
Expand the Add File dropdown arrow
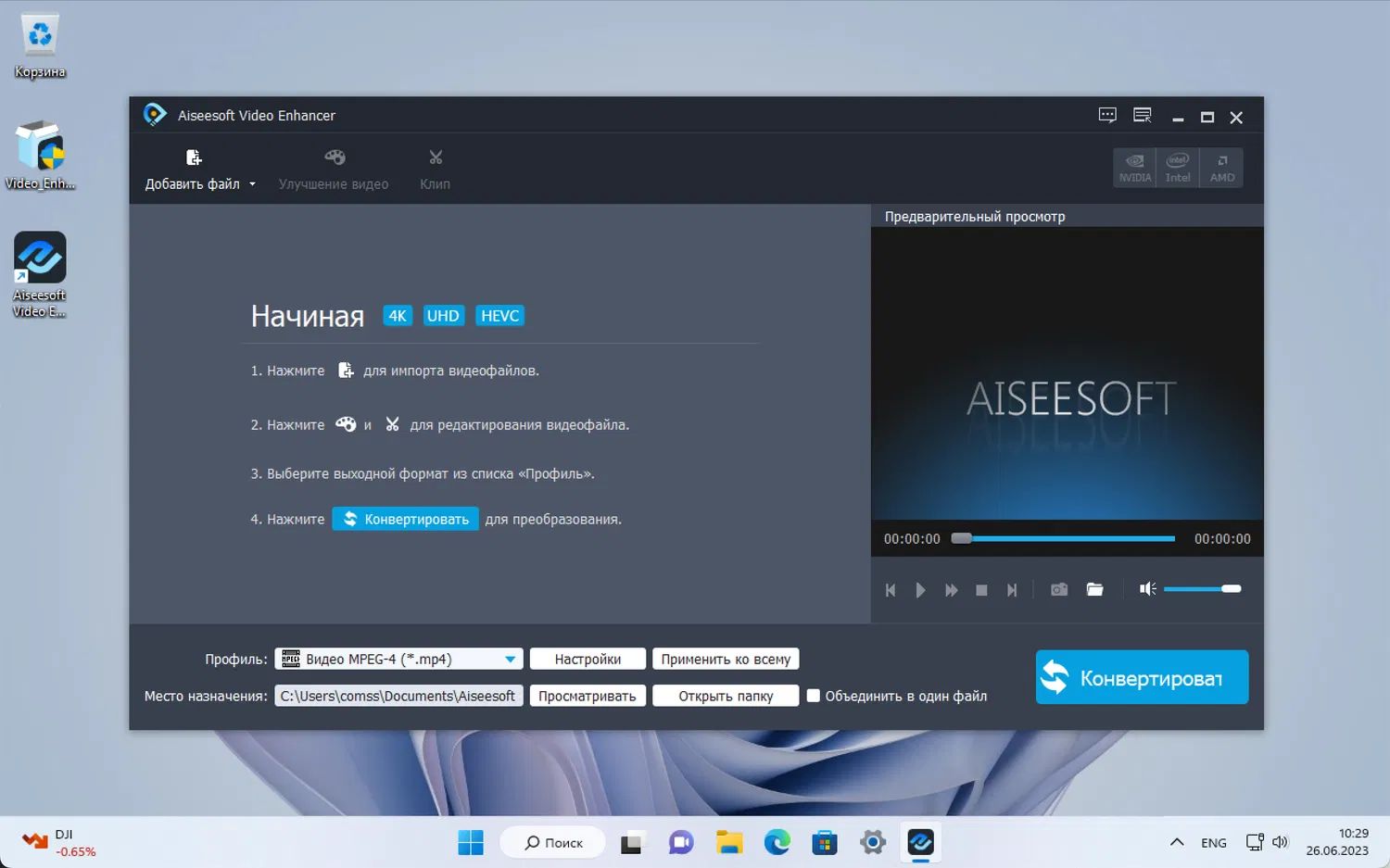(252, 184)
